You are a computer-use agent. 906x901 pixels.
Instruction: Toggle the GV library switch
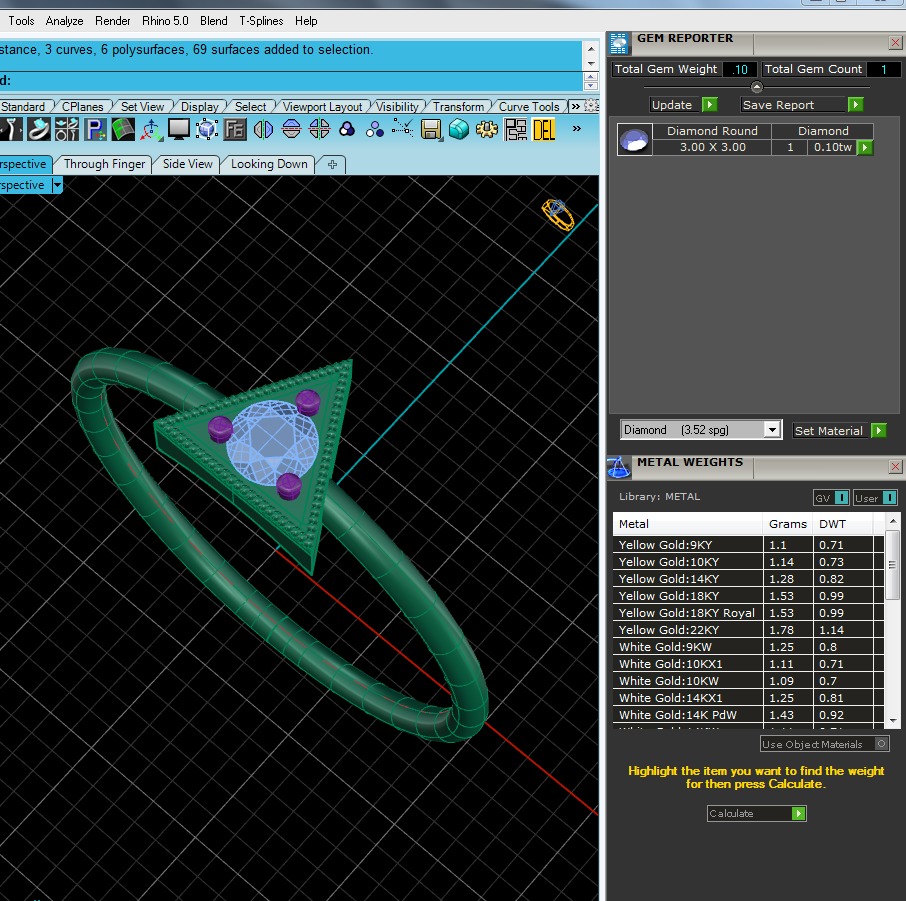point(831,498)
